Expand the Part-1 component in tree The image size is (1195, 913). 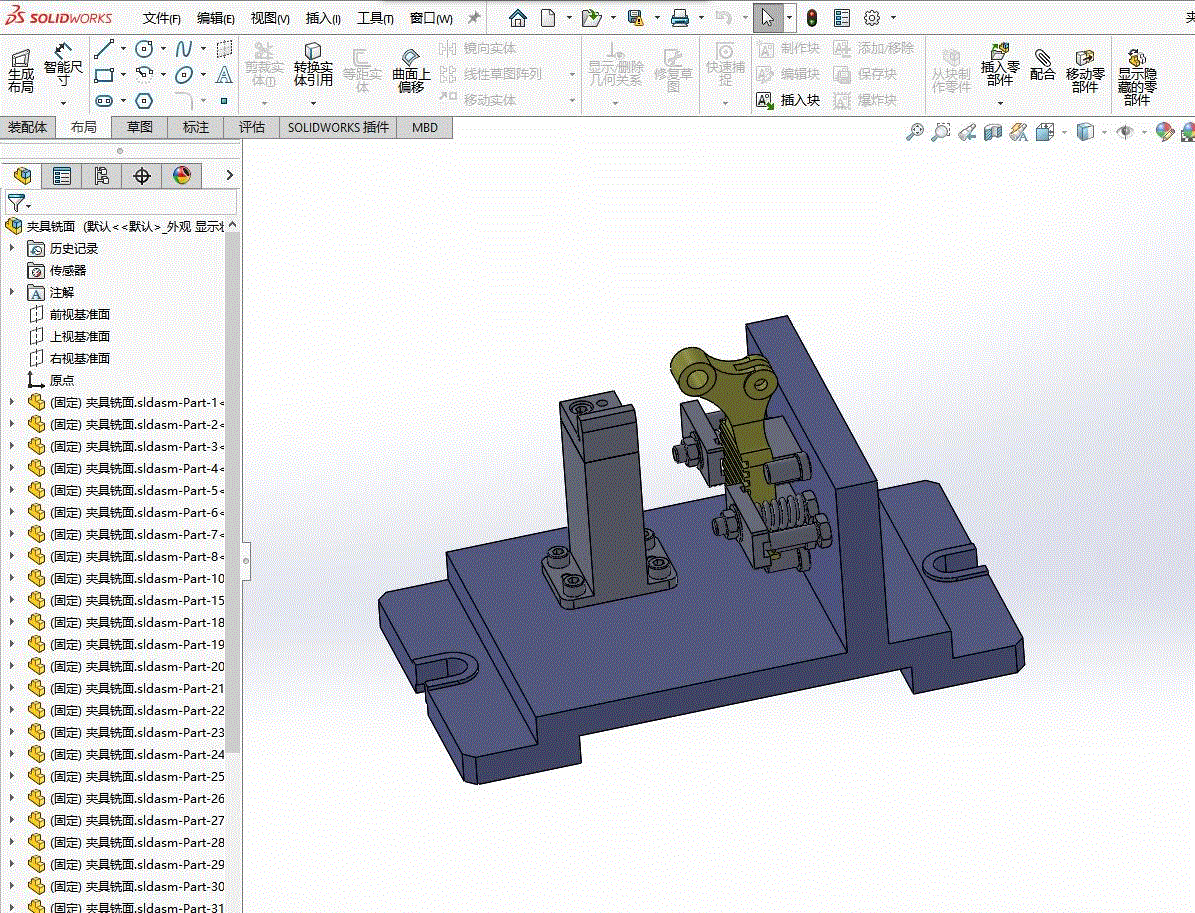pyautogui.click(x=12, y=402)
